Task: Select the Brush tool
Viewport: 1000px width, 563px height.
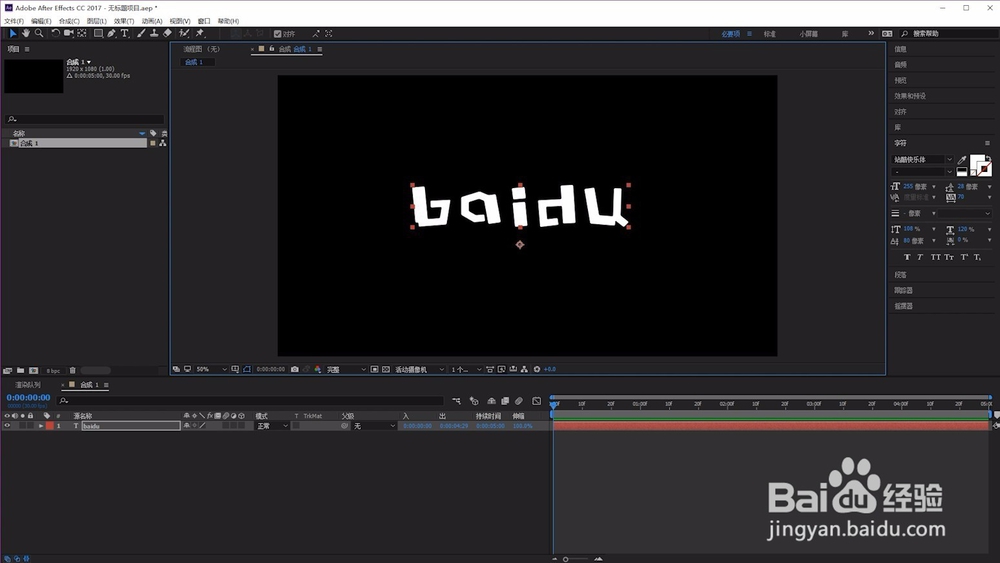Action: pyautogui.click(x=141, y=33)
